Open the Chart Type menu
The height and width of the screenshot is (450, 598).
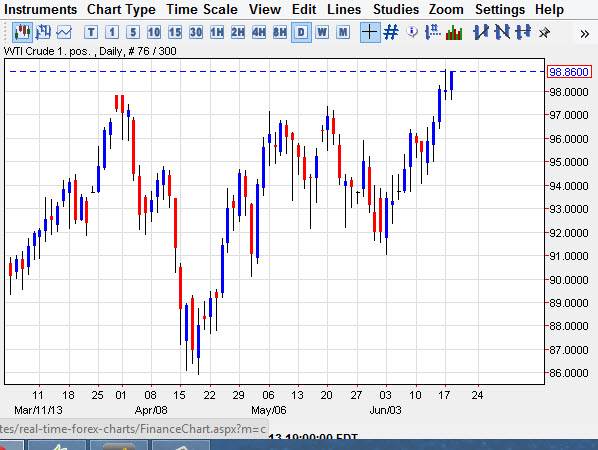pos(121,9)
